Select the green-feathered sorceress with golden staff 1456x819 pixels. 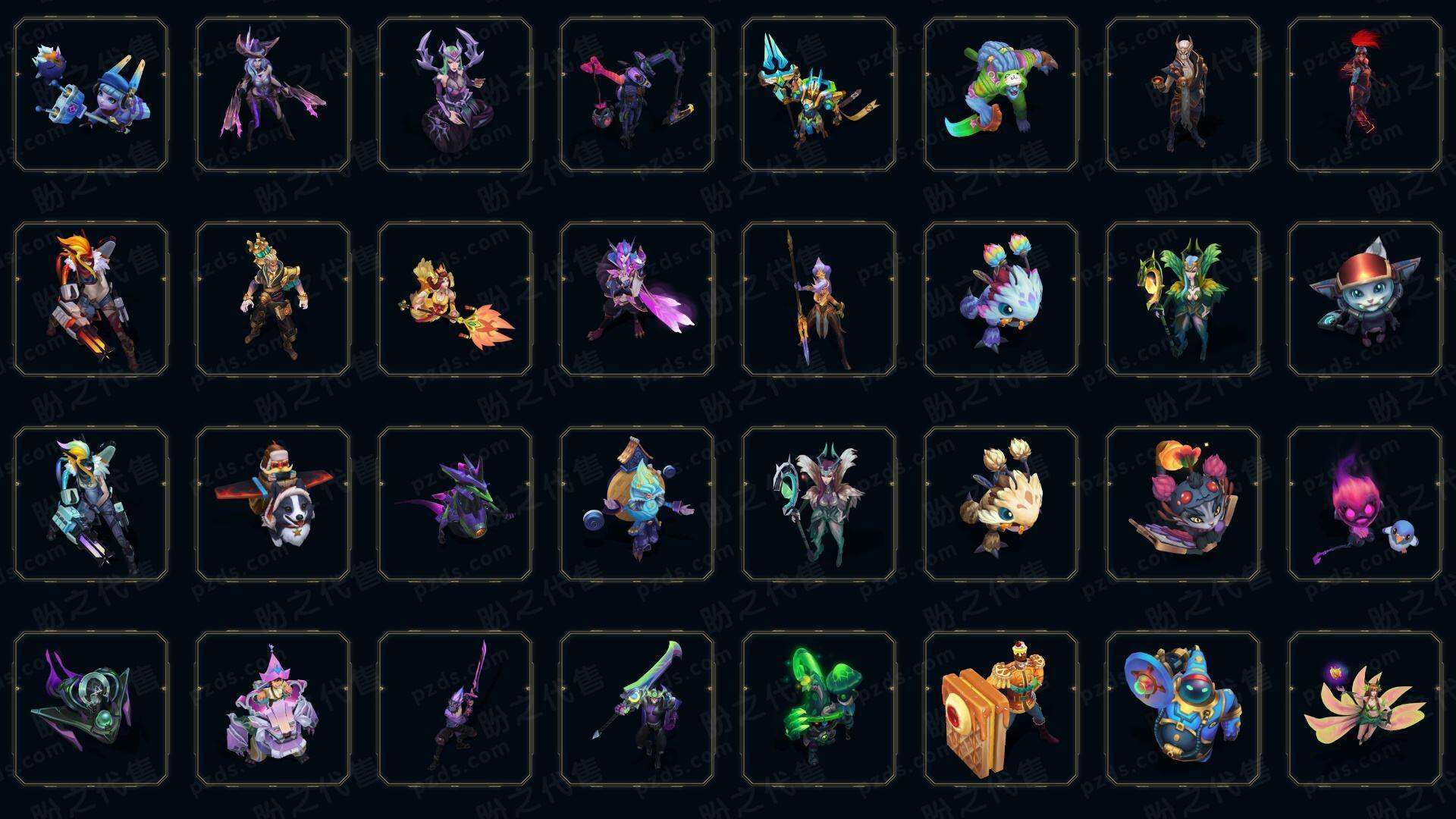(x=1183, y=299)
